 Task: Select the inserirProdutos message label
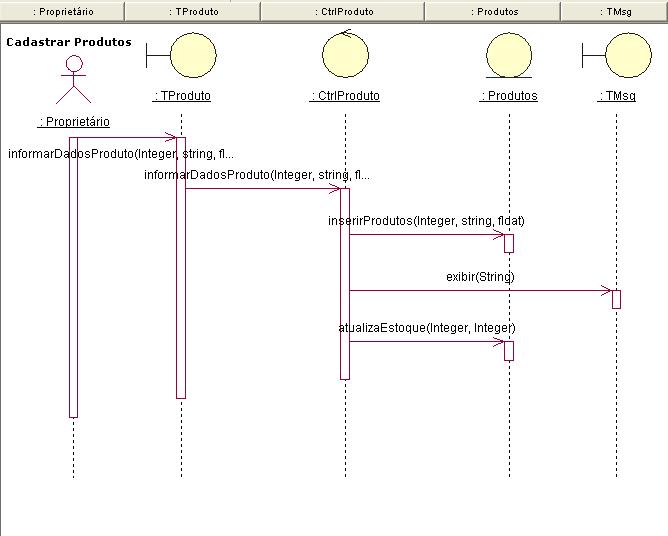[426, 220]
